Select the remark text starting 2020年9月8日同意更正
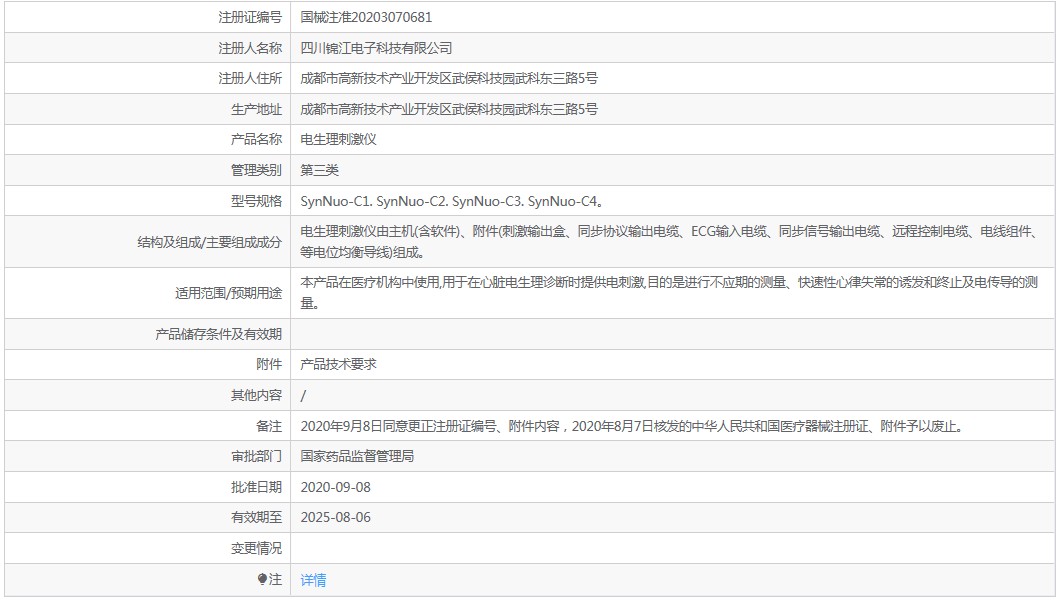The height and width of the screenshot is (601, 1060). click(x=632, y=427)
